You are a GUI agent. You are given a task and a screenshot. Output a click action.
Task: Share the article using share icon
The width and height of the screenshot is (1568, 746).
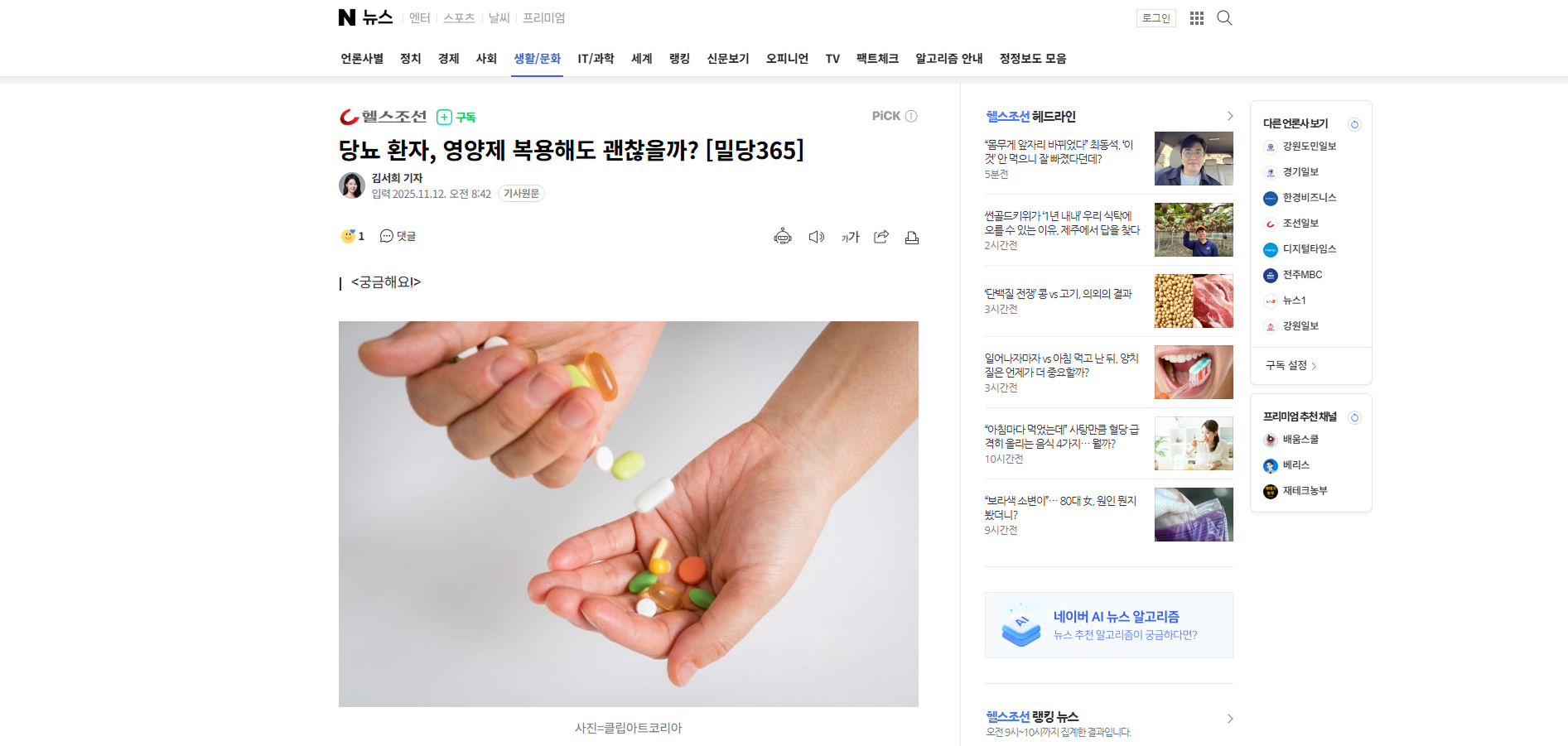[881, 237]
